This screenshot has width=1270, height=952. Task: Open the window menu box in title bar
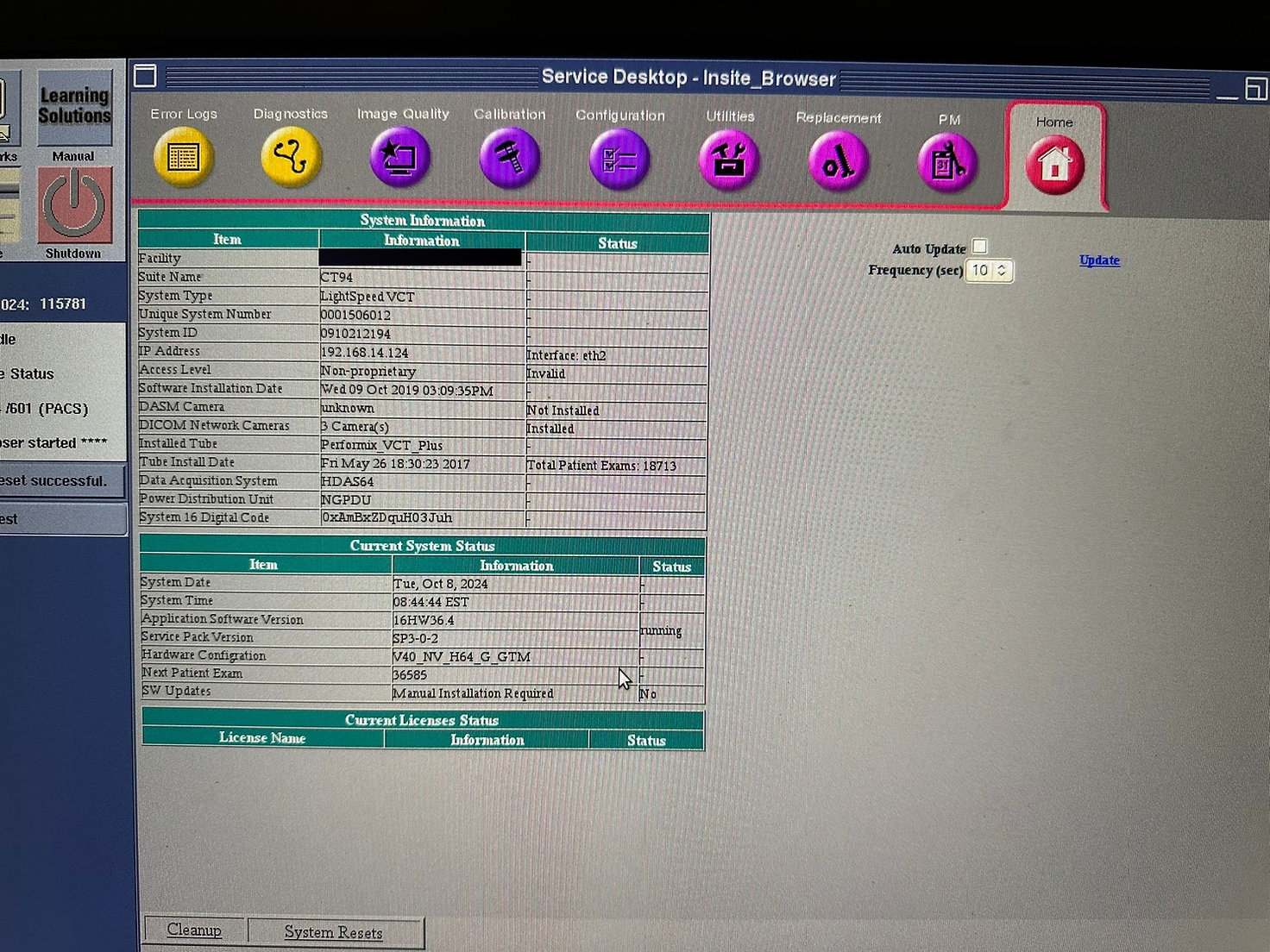145,76
